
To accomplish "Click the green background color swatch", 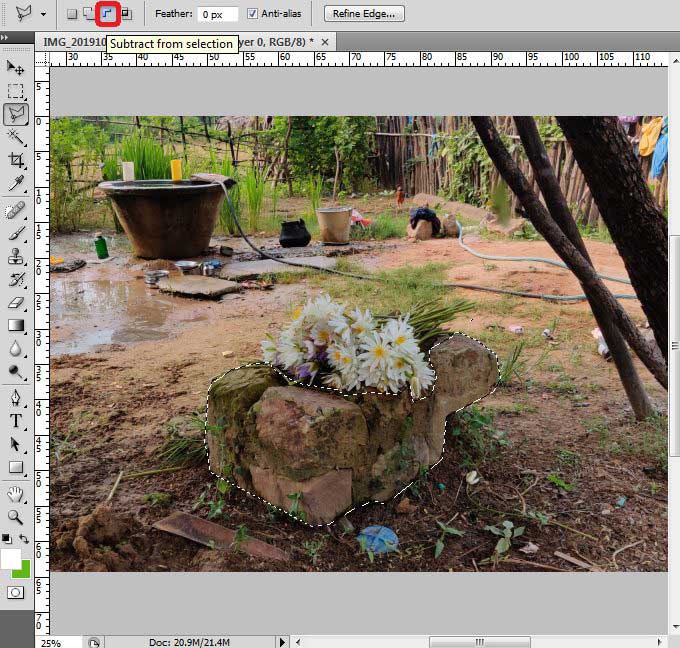I will (24, 572).
